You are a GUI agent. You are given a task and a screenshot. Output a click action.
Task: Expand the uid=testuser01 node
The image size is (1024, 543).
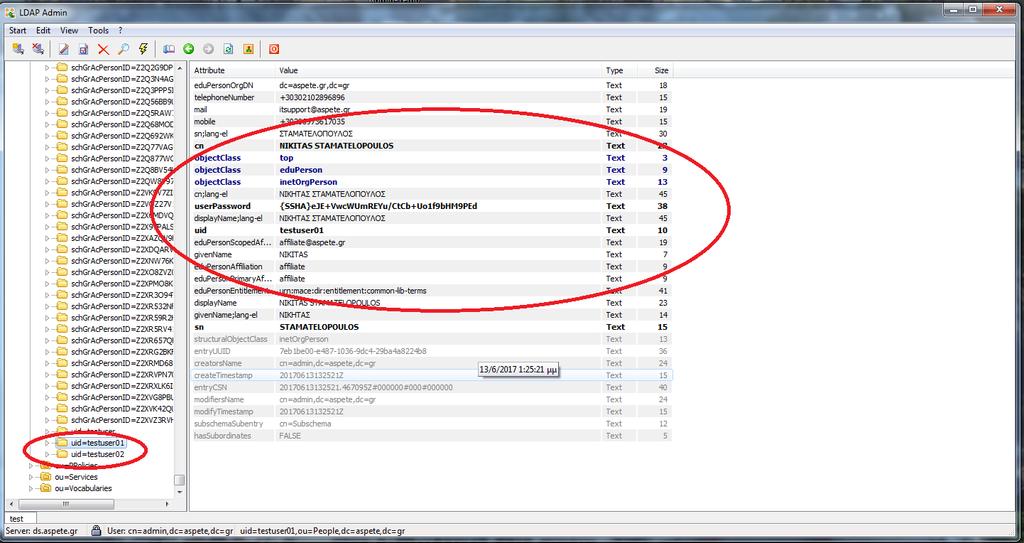point(47,443)
